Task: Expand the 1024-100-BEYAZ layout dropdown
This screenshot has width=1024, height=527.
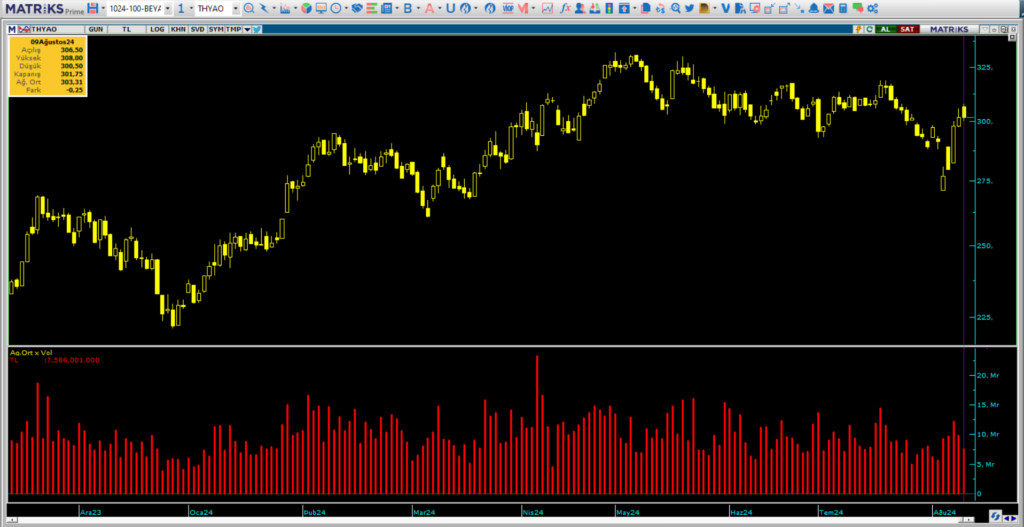Action: tap(167, 8)
